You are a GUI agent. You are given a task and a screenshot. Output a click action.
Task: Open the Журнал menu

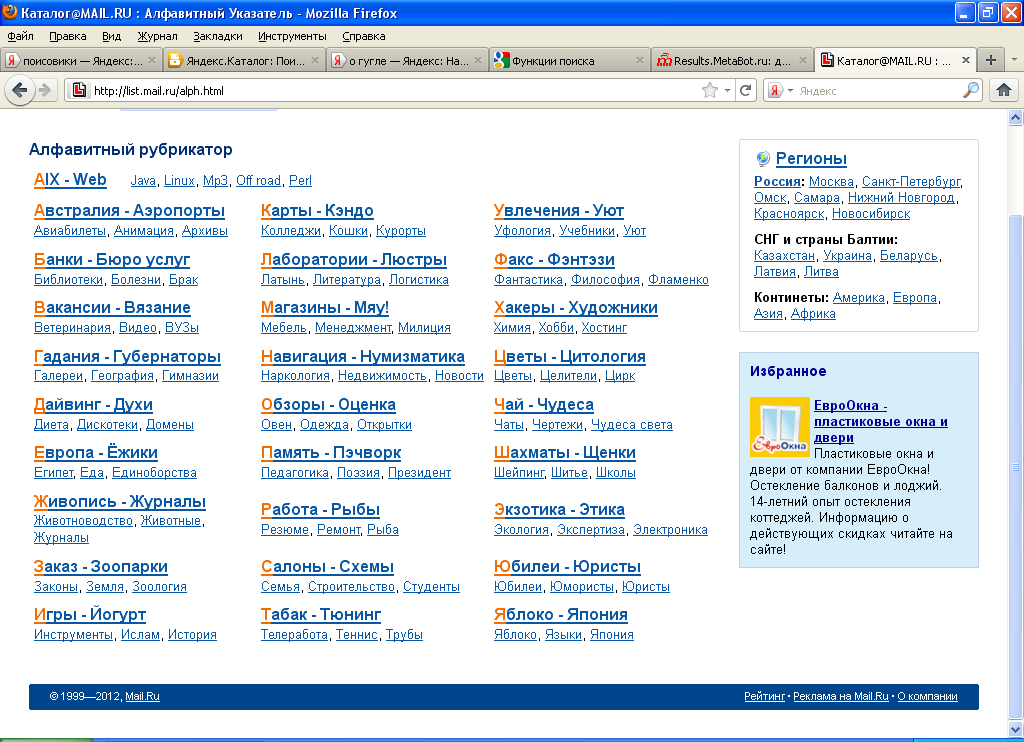point(157,36)
